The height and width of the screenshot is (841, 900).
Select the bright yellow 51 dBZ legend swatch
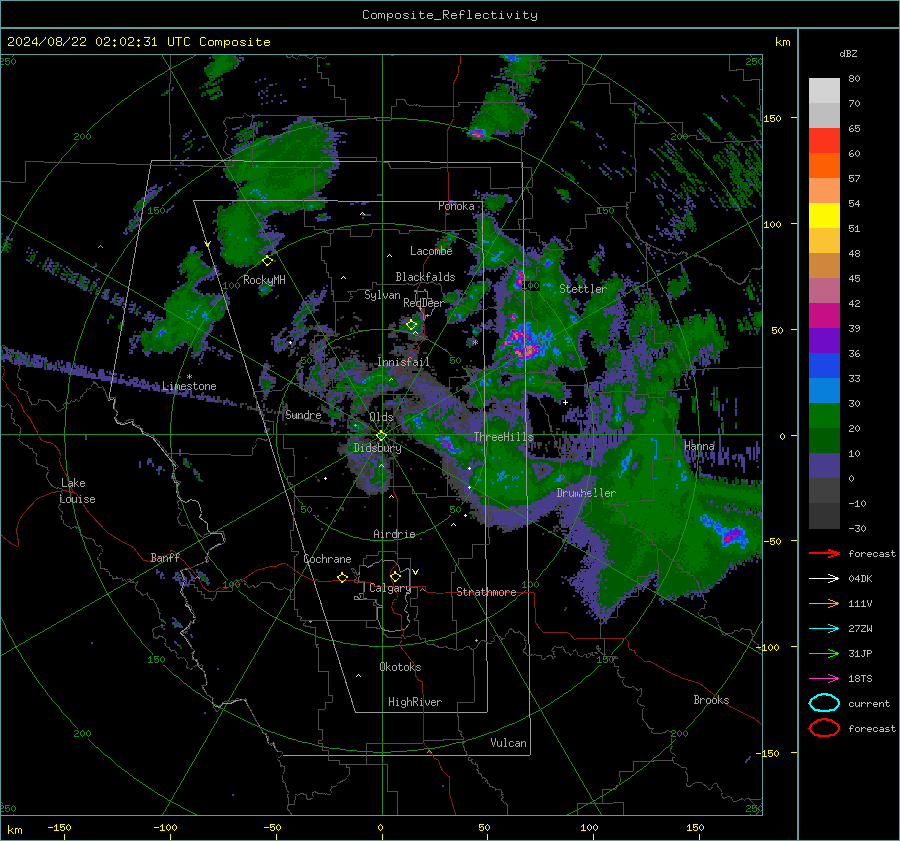pyautogui.click(x=824, y=216)
